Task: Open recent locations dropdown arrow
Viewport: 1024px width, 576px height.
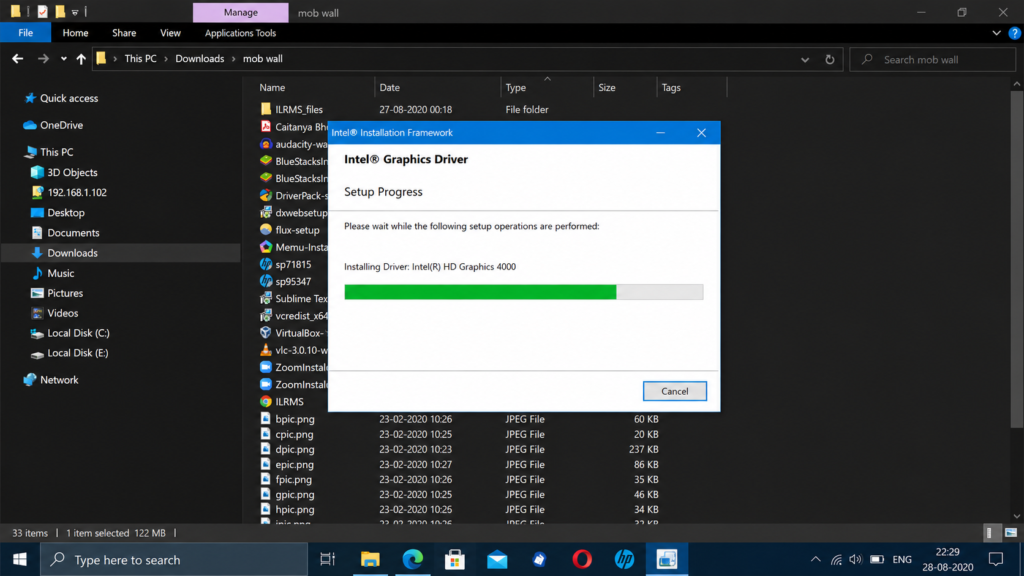Action: (x=63, y=59)
